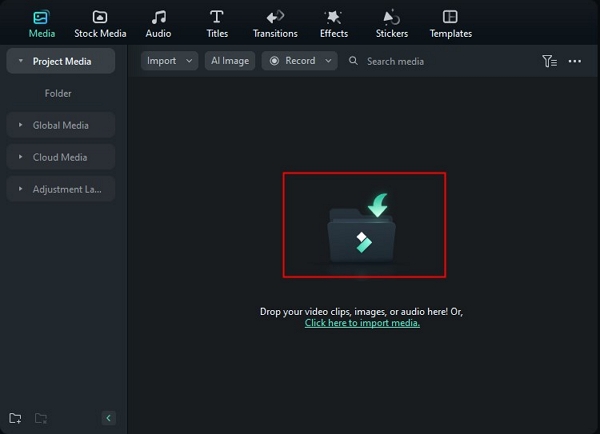Click the AI Image button
This screenshot has height=434, width=600.
(229, 61)
